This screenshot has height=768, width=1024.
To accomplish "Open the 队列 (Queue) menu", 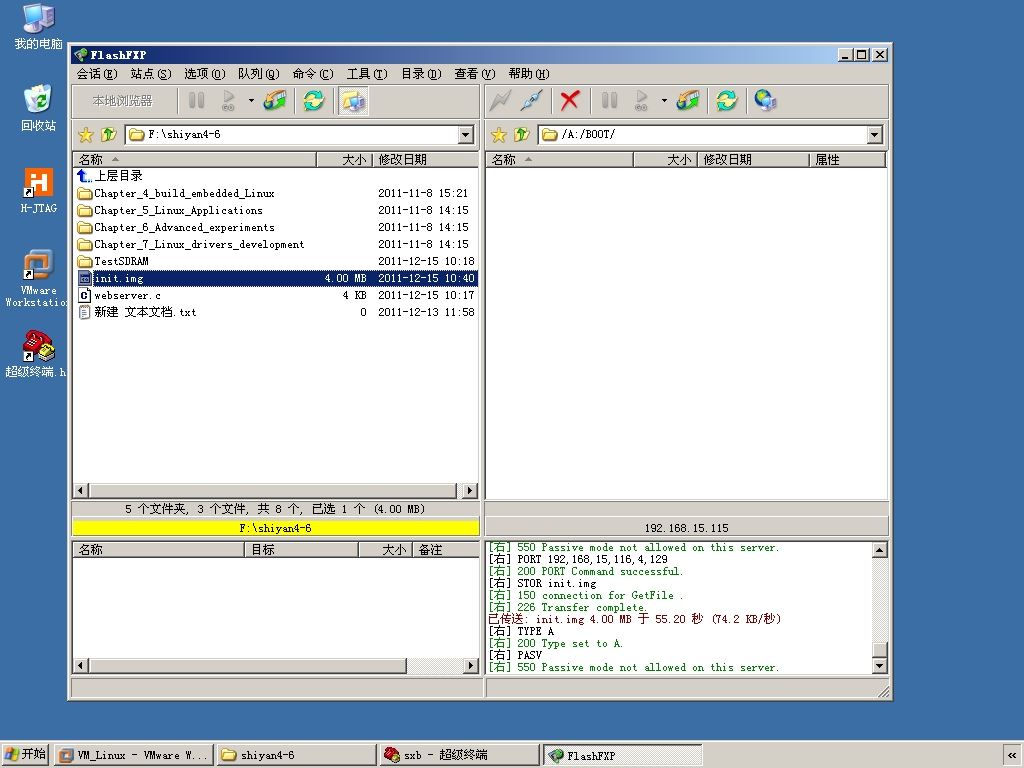I will coord(259,74).
